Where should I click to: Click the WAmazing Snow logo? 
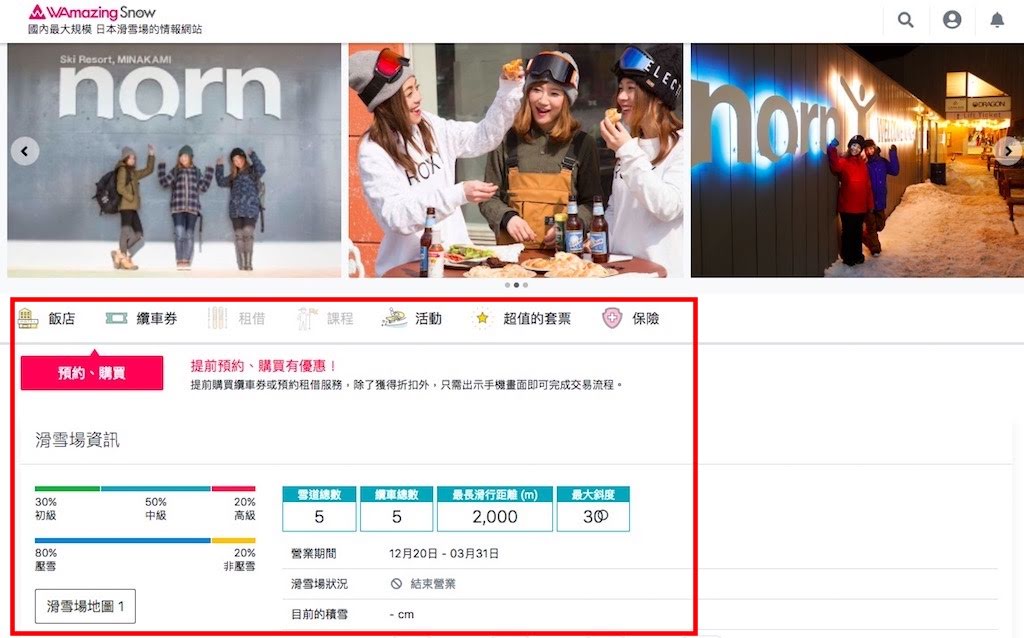click(92, 13)
